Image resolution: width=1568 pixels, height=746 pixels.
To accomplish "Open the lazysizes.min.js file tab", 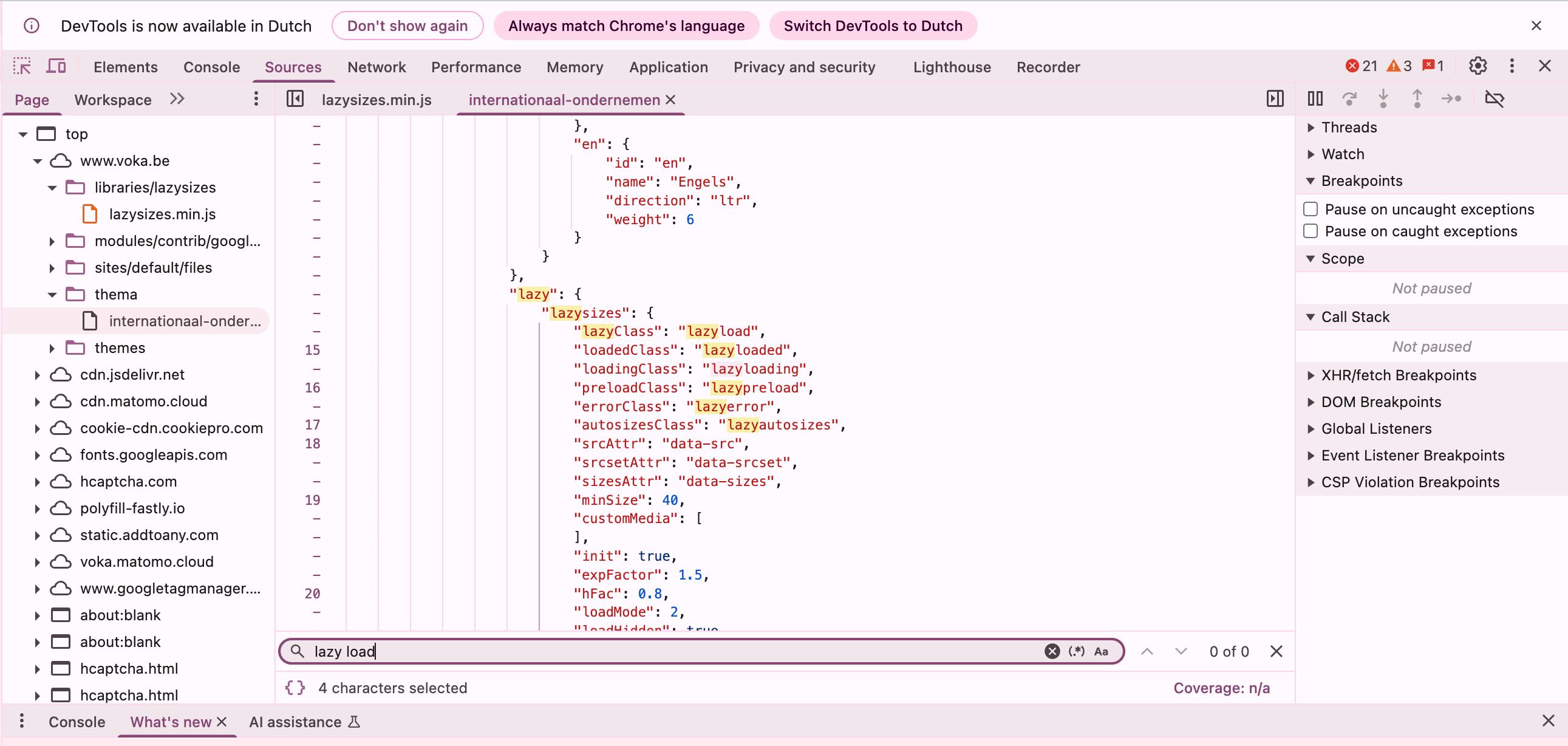I will [376, 100].
